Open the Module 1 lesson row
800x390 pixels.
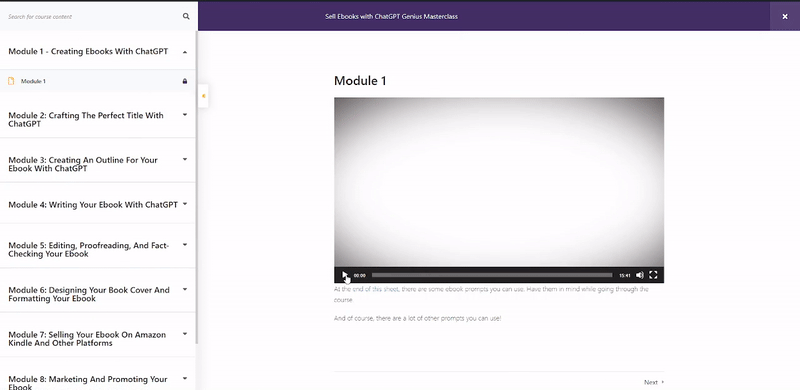click(97, 81)
